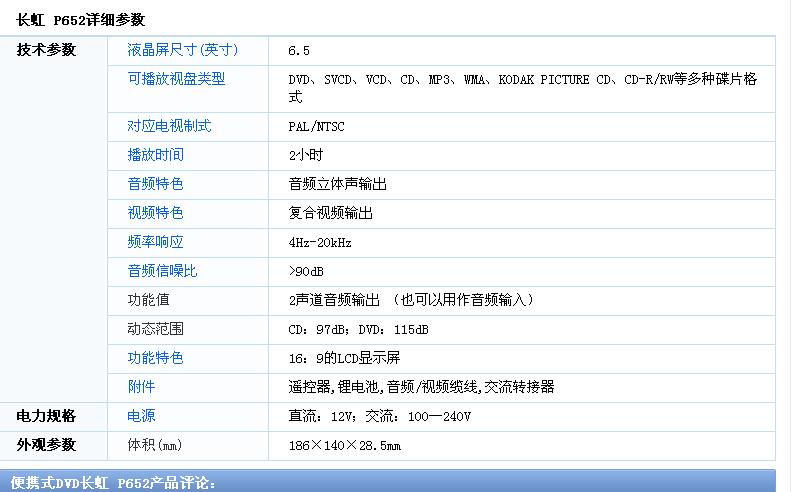Open the 音频特色 link
The height and width of the screenshot is (492, 791).
(x=155, y=184)
